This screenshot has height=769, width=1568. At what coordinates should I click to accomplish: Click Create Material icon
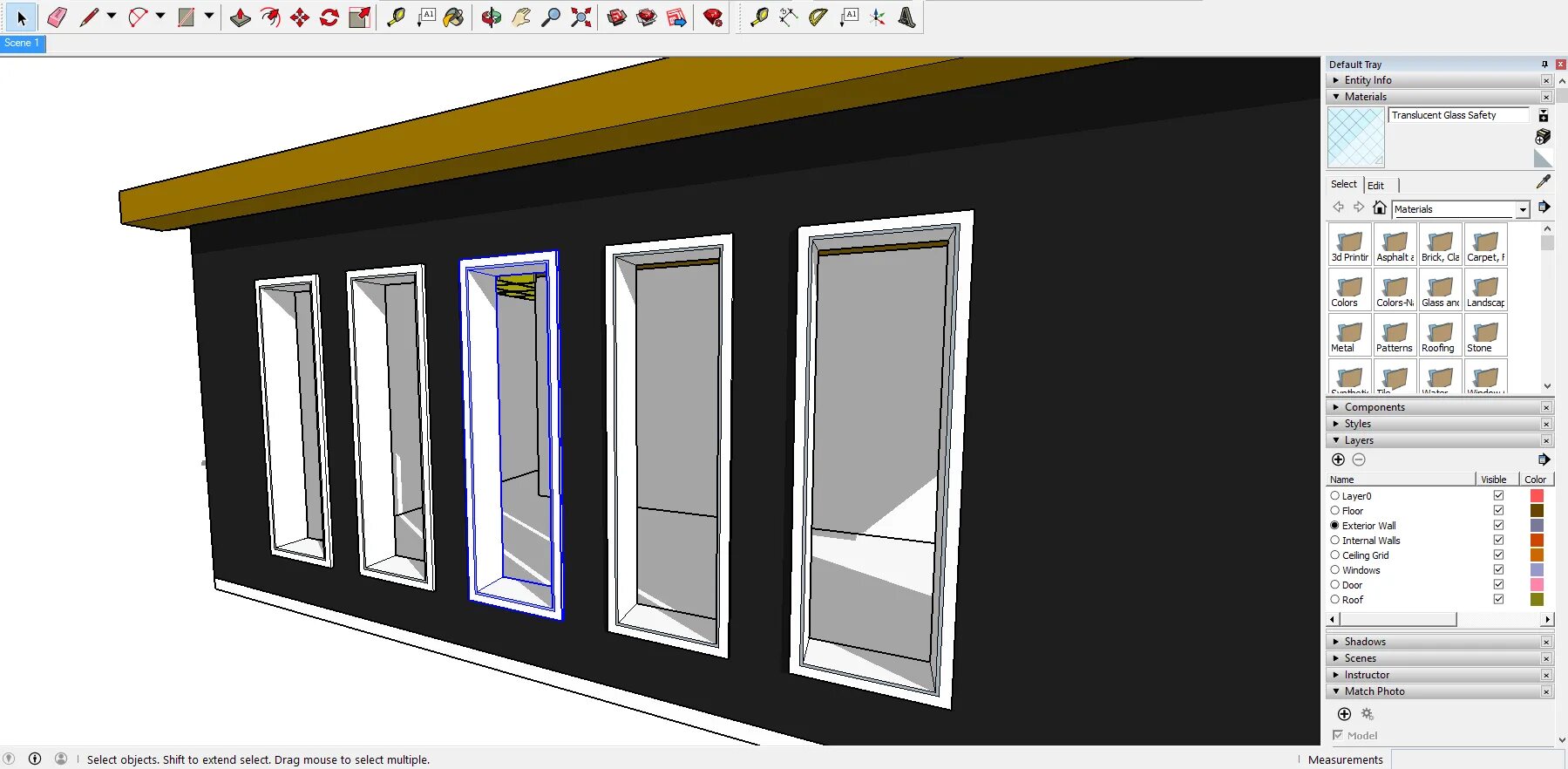point(1543,137)
